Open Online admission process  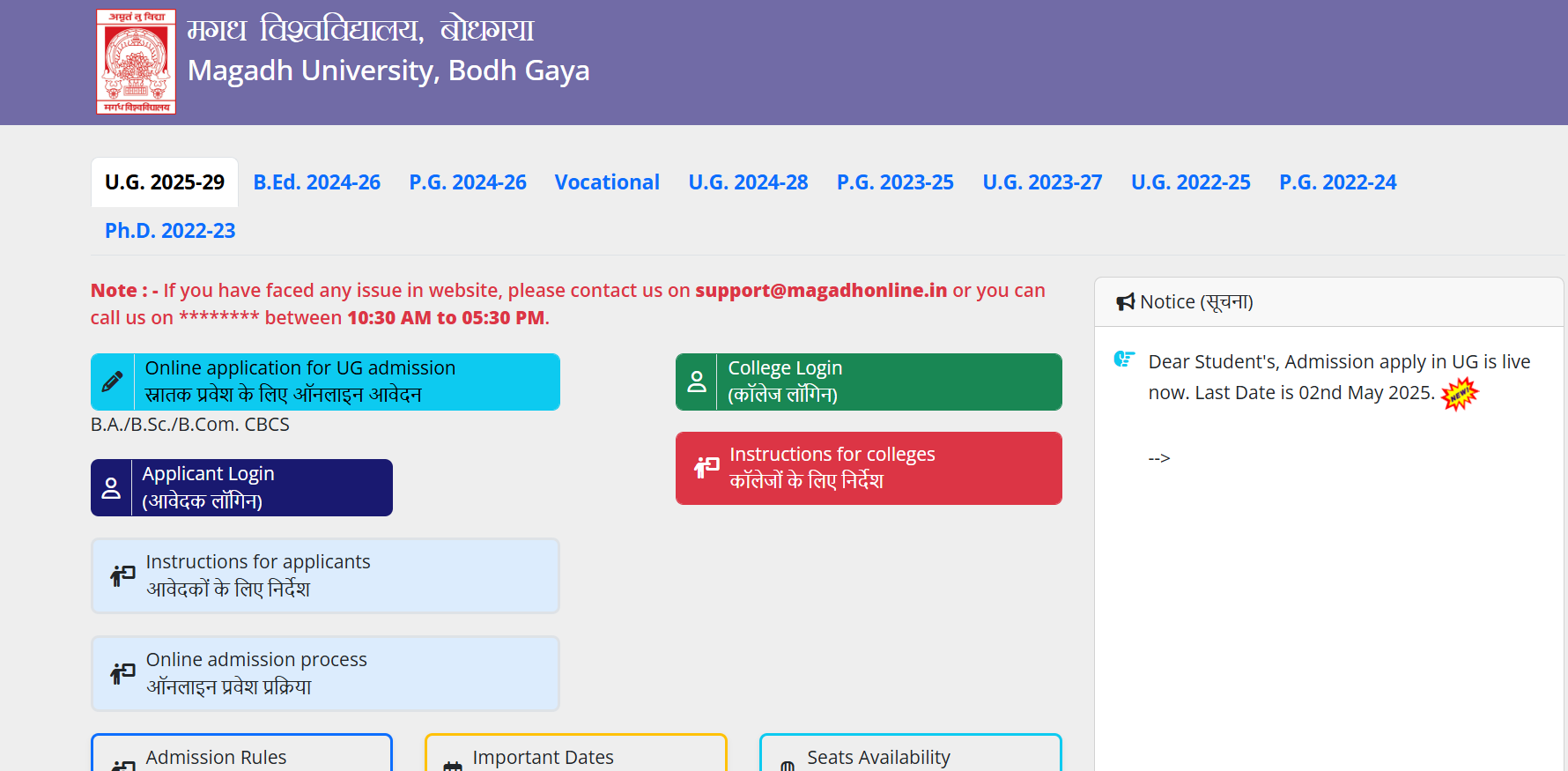pyautogui.click(x=325, y=673)
